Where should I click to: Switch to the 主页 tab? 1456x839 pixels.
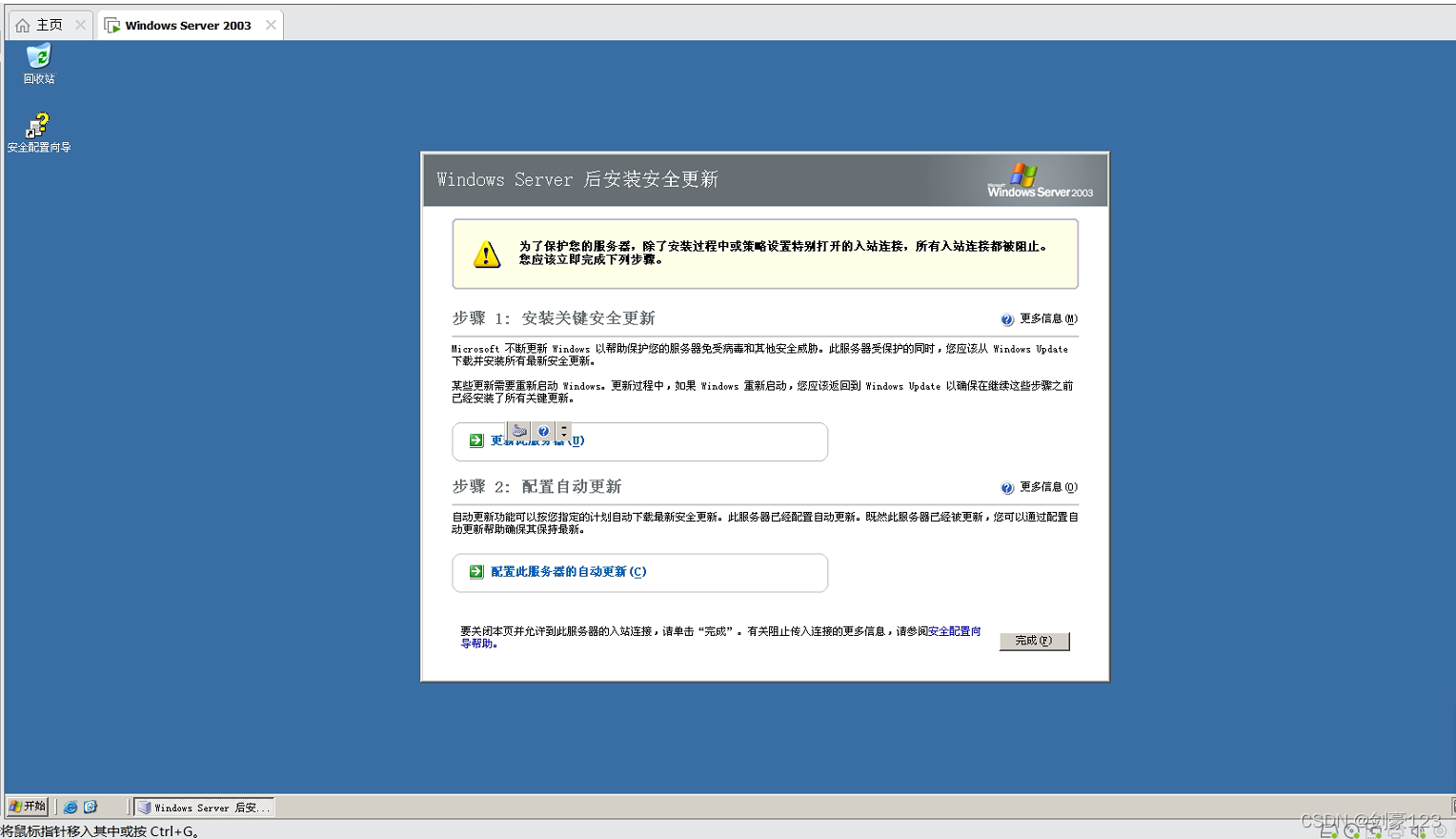[x=50, y=25]
